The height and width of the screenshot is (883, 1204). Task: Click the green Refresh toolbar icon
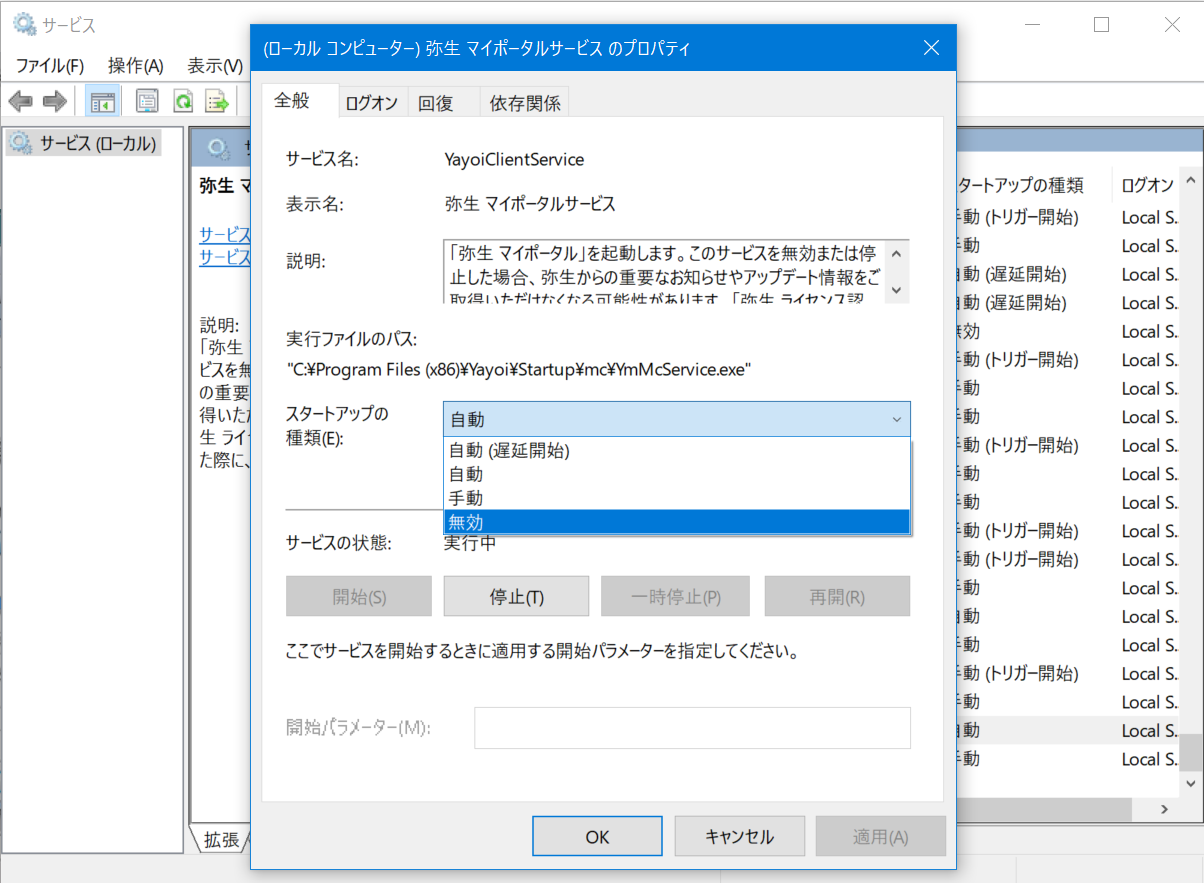point(183,101)
